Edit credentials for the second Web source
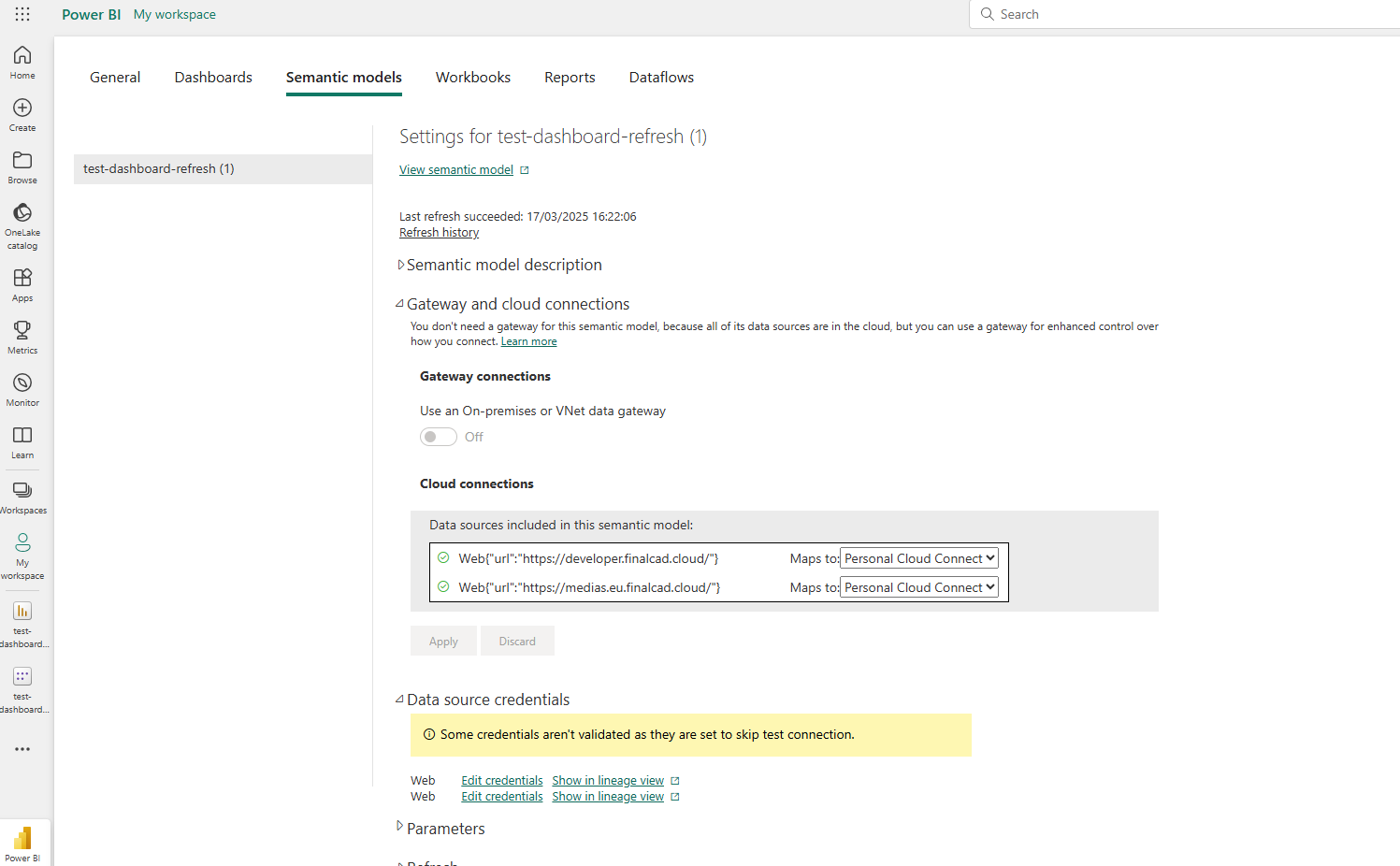The width and height of the screenshot is (1400, 866). point(501,796)
